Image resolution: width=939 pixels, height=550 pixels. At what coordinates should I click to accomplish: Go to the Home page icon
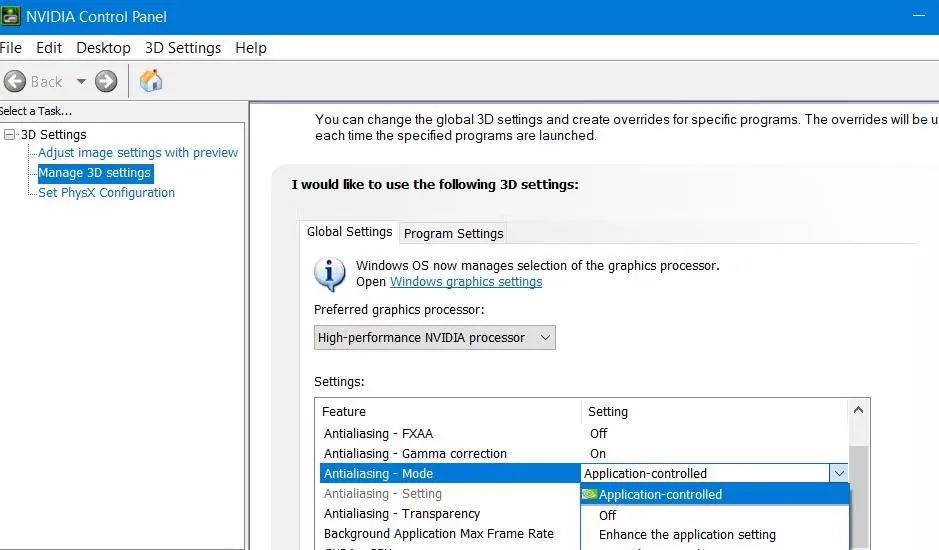click(x=151, y=80)
